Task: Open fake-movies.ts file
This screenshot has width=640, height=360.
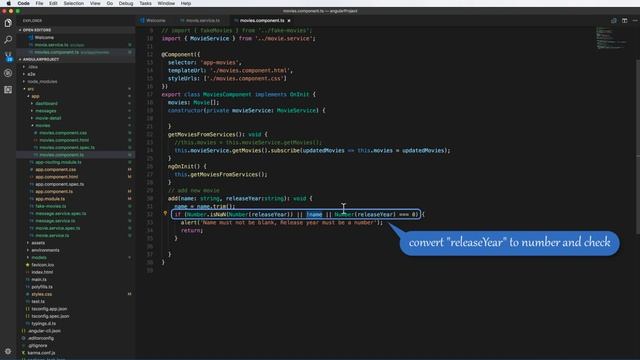Action: click(x=50, y=206)
